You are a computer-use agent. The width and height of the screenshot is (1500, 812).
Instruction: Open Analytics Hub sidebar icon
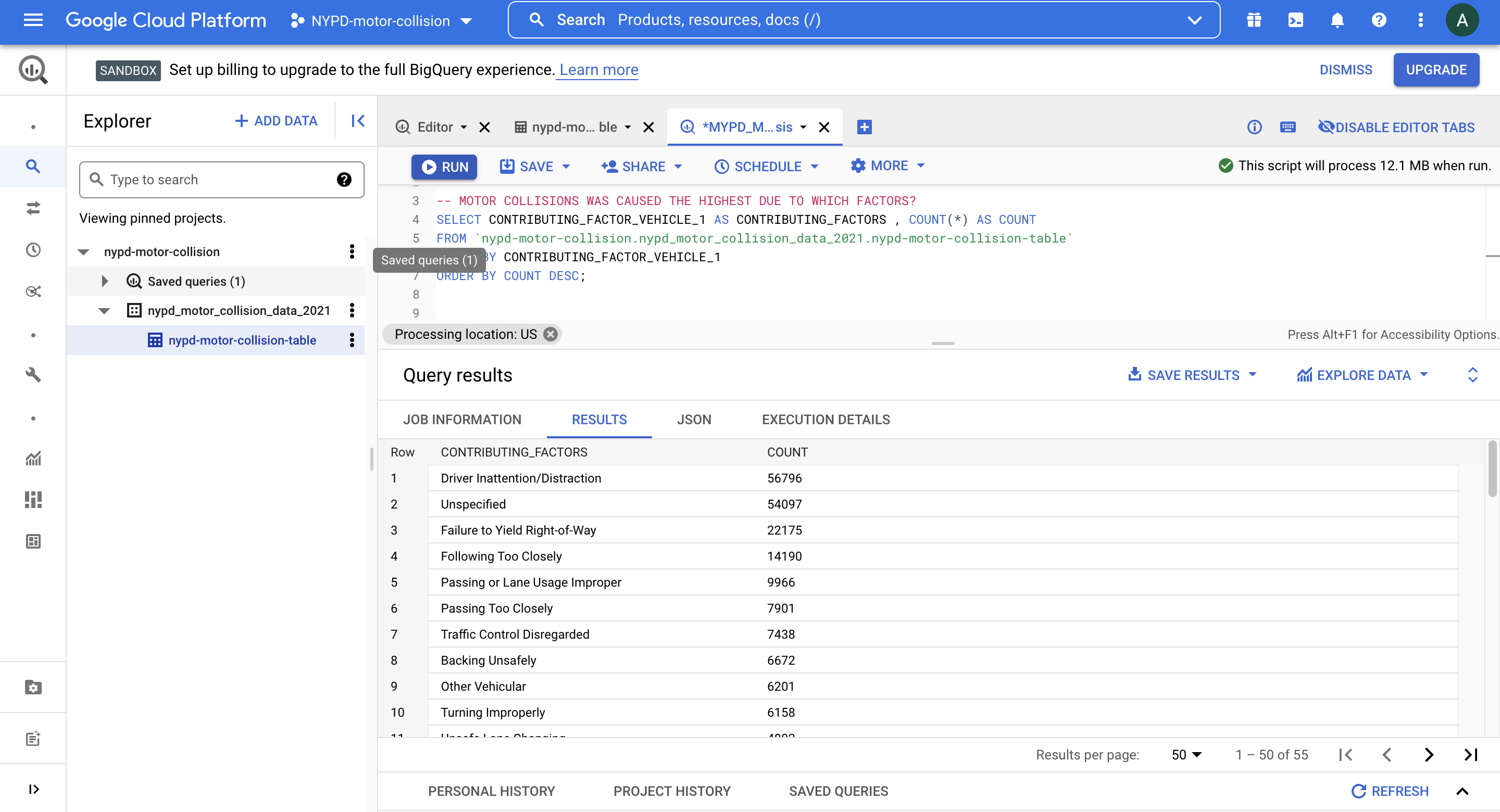coord(33,291)
